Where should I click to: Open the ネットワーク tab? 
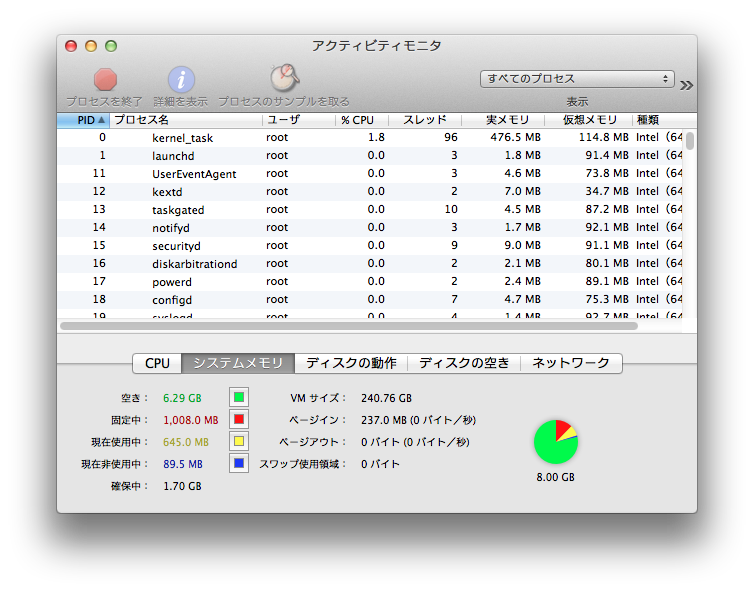(570, 363)
